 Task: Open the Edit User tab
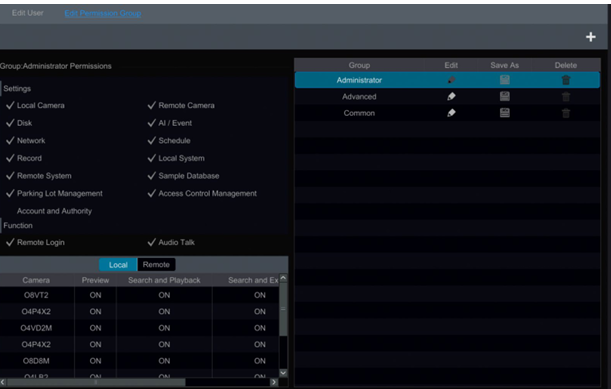click(x=28, y=13)
